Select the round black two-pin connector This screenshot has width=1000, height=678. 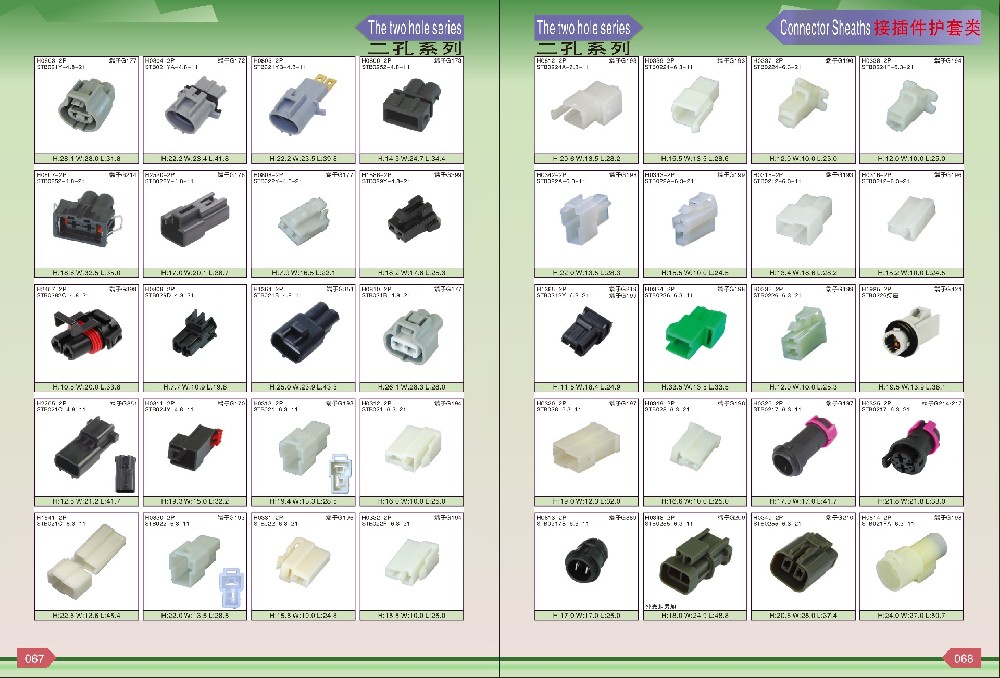[586, 561]
